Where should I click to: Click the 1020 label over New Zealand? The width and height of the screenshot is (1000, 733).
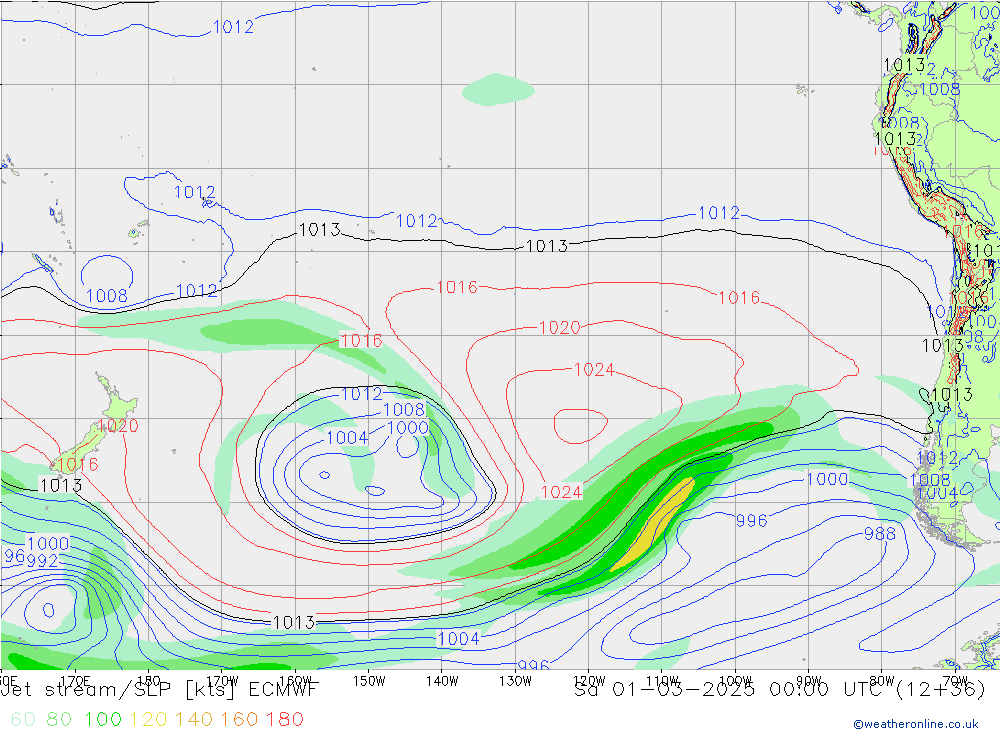coord(118,426)
